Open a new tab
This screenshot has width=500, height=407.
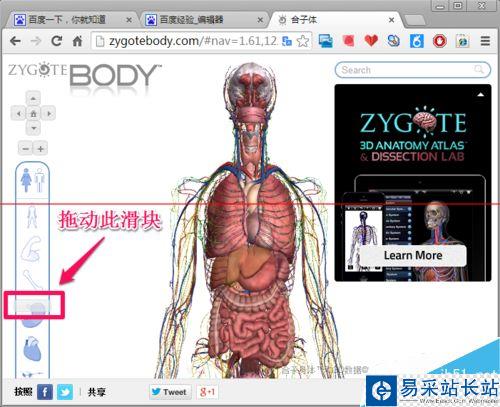pos(415,21)
